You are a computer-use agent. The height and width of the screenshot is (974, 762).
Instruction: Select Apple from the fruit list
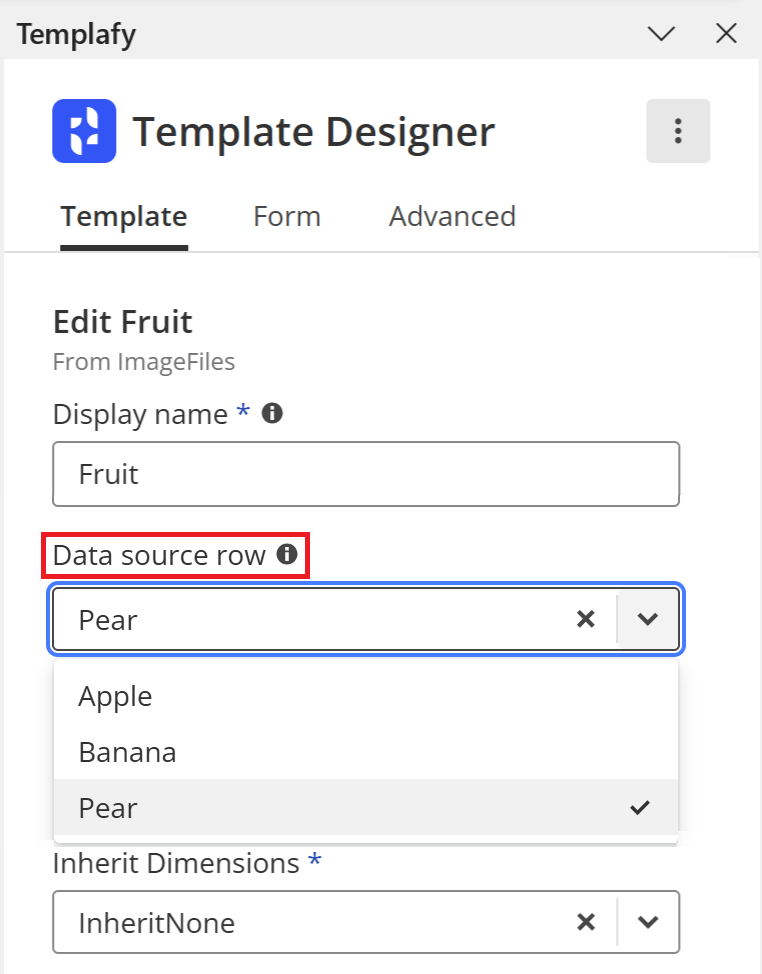coord(114,696)
